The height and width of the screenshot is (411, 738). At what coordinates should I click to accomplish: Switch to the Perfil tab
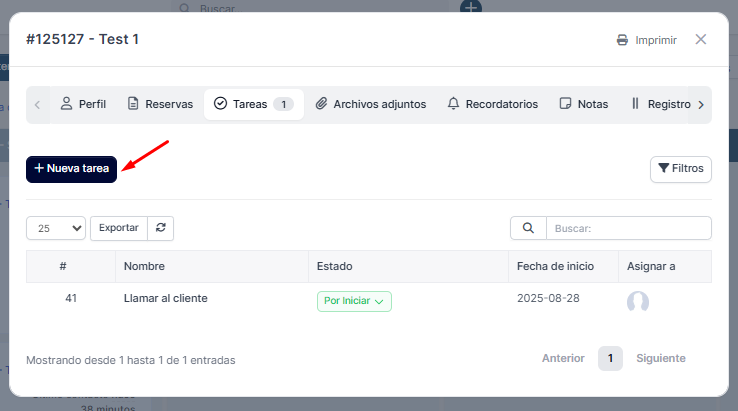(83, 104)
